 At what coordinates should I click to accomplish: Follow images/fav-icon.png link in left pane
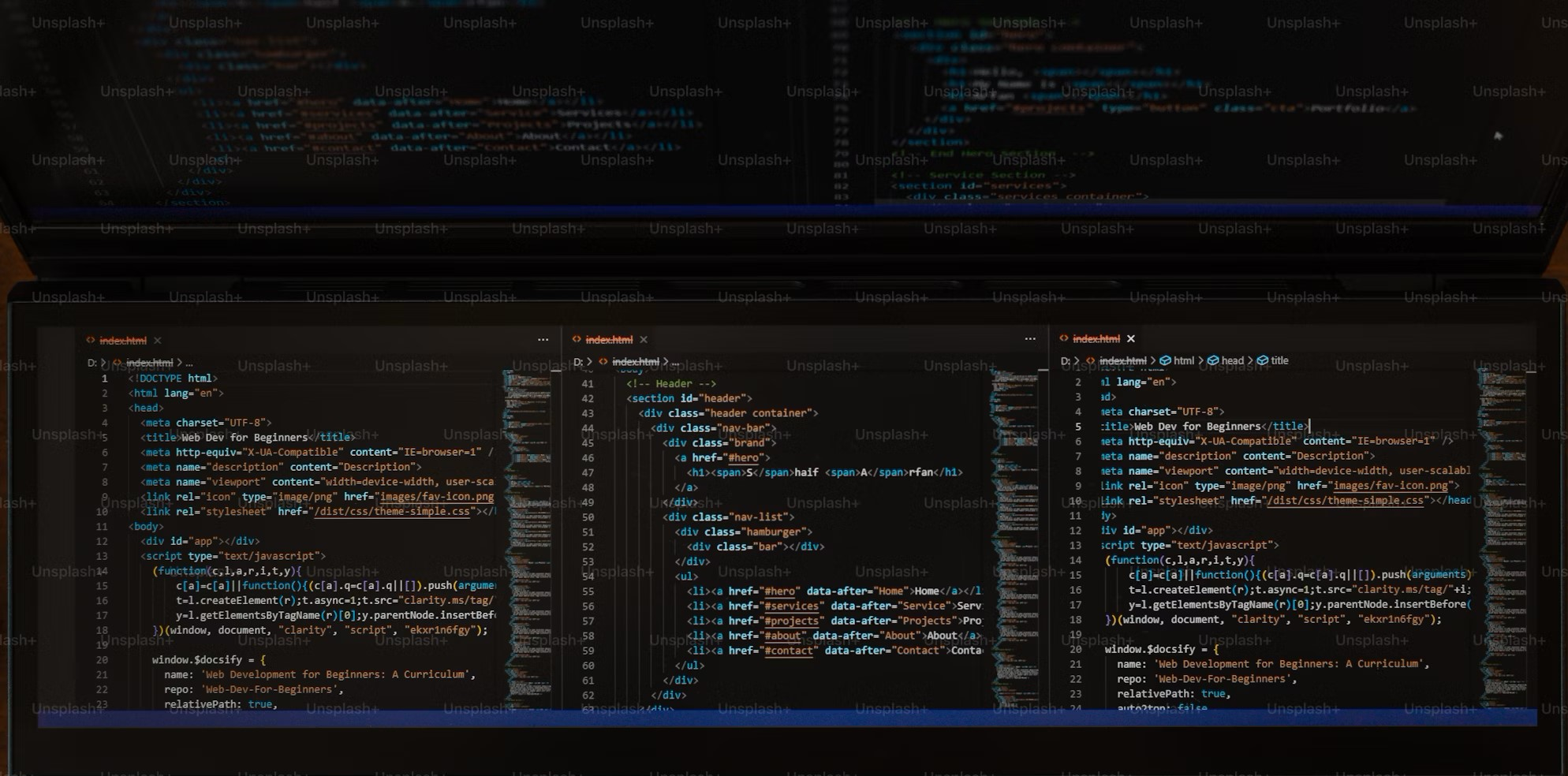(436, 497)
